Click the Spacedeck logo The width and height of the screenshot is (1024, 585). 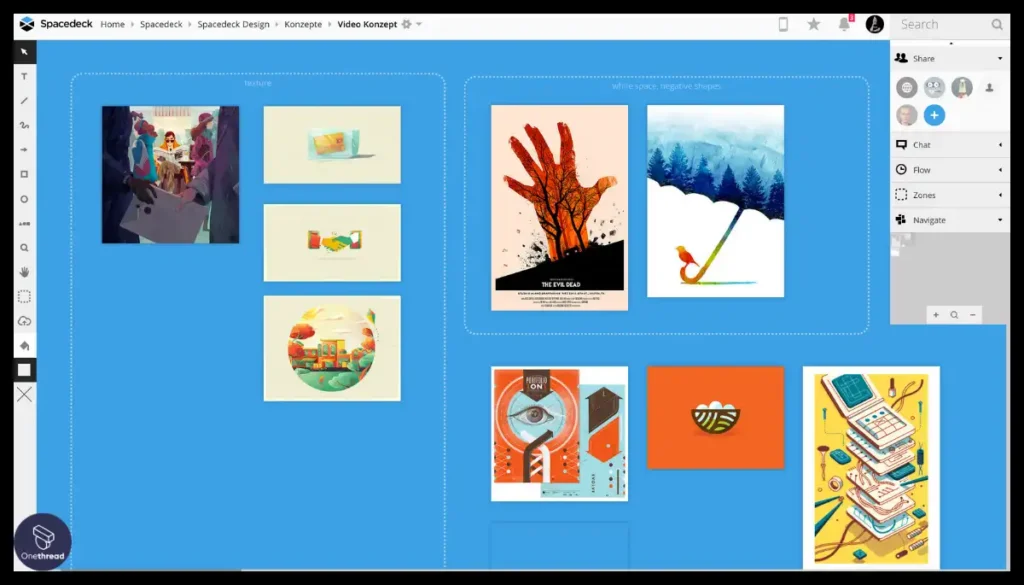[56, 24]
